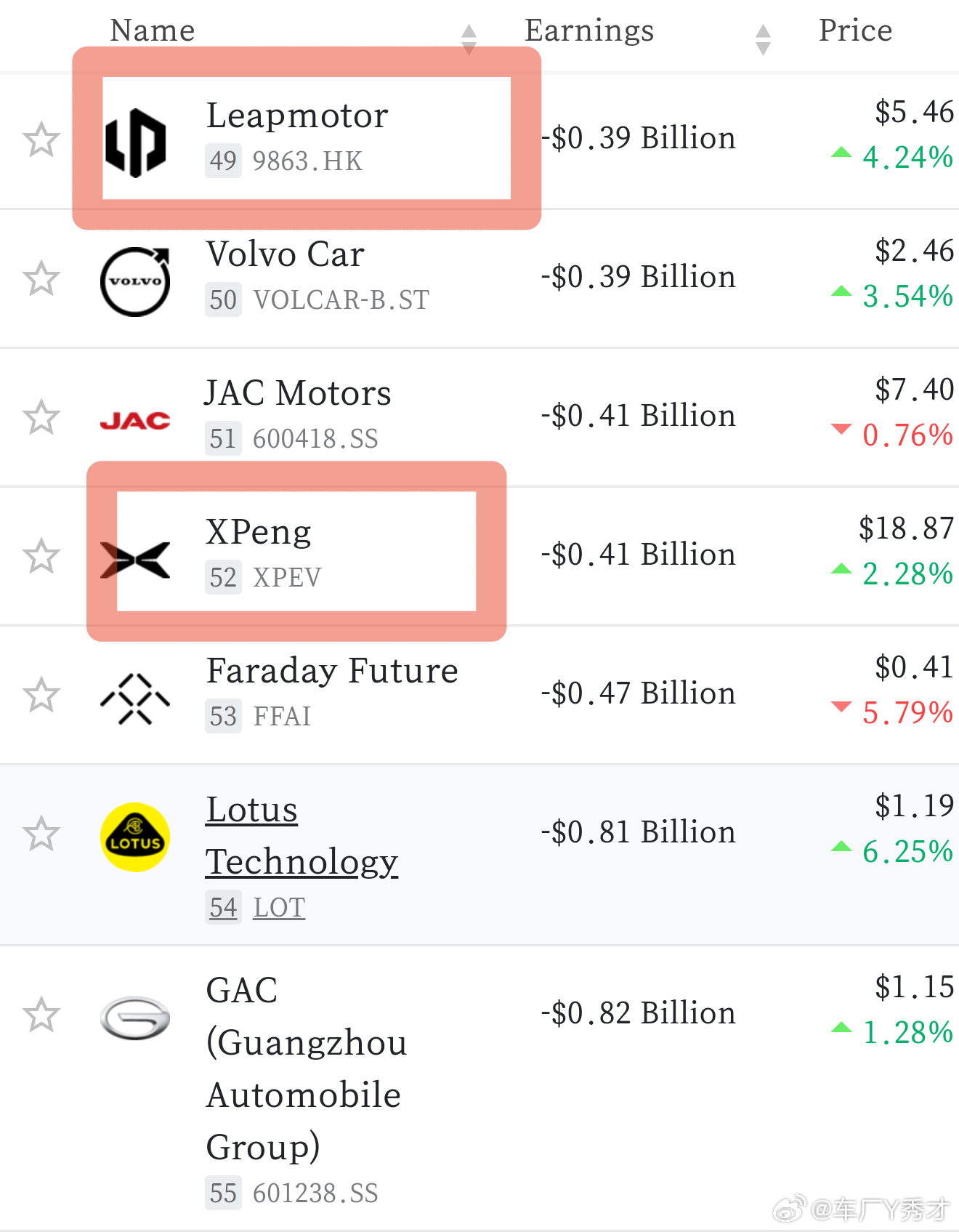
Task: Click the XPeng logo icon
Action: click(135, 560)
